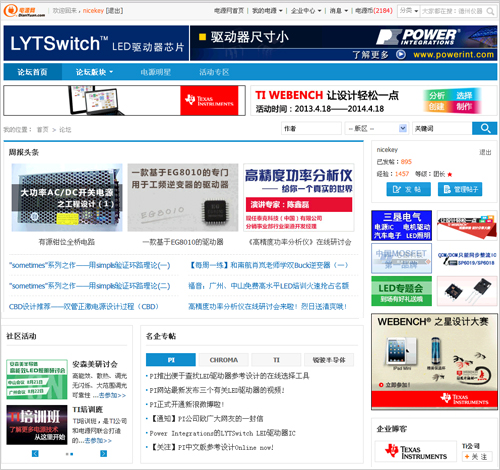Open the 中国MOSFET ad tile
This screenshot has height=470, width=500.
402,258
